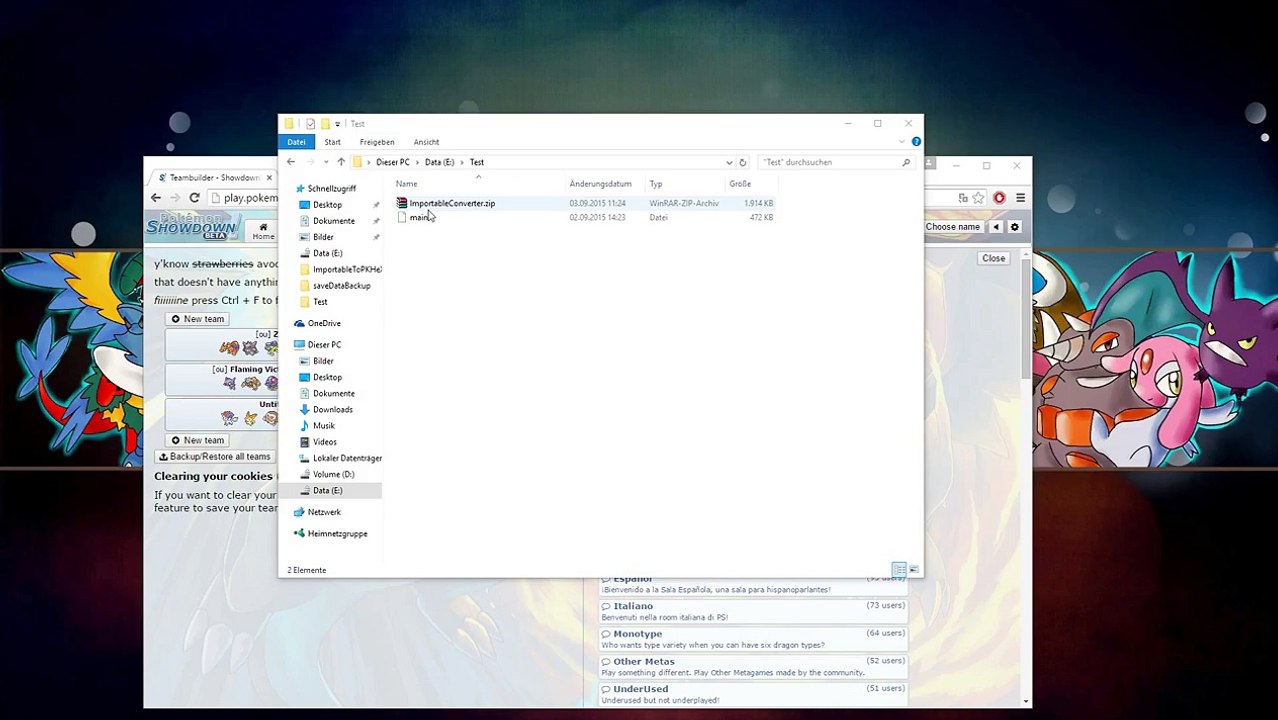Select the ImportableConverter.zip file
Viewport: 1278px width, 720px height.
pyautogui.click(x=452, y=203)
